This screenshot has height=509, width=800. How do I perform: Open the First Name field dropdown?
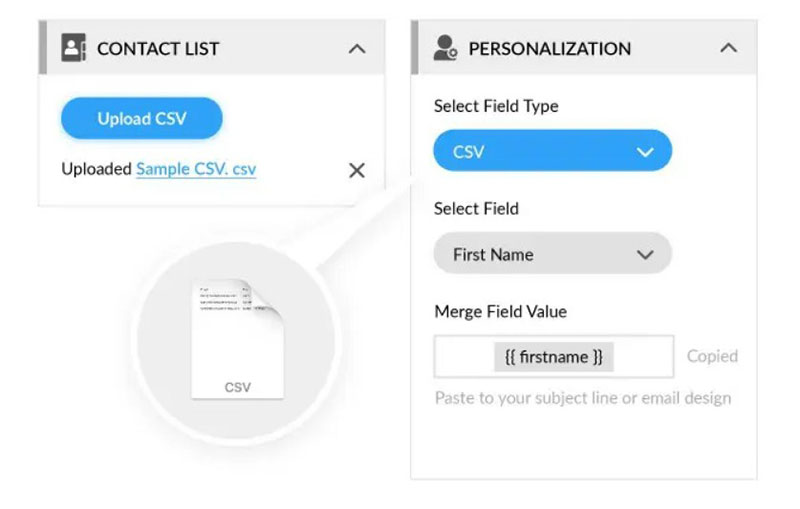[x=553, y=253]
